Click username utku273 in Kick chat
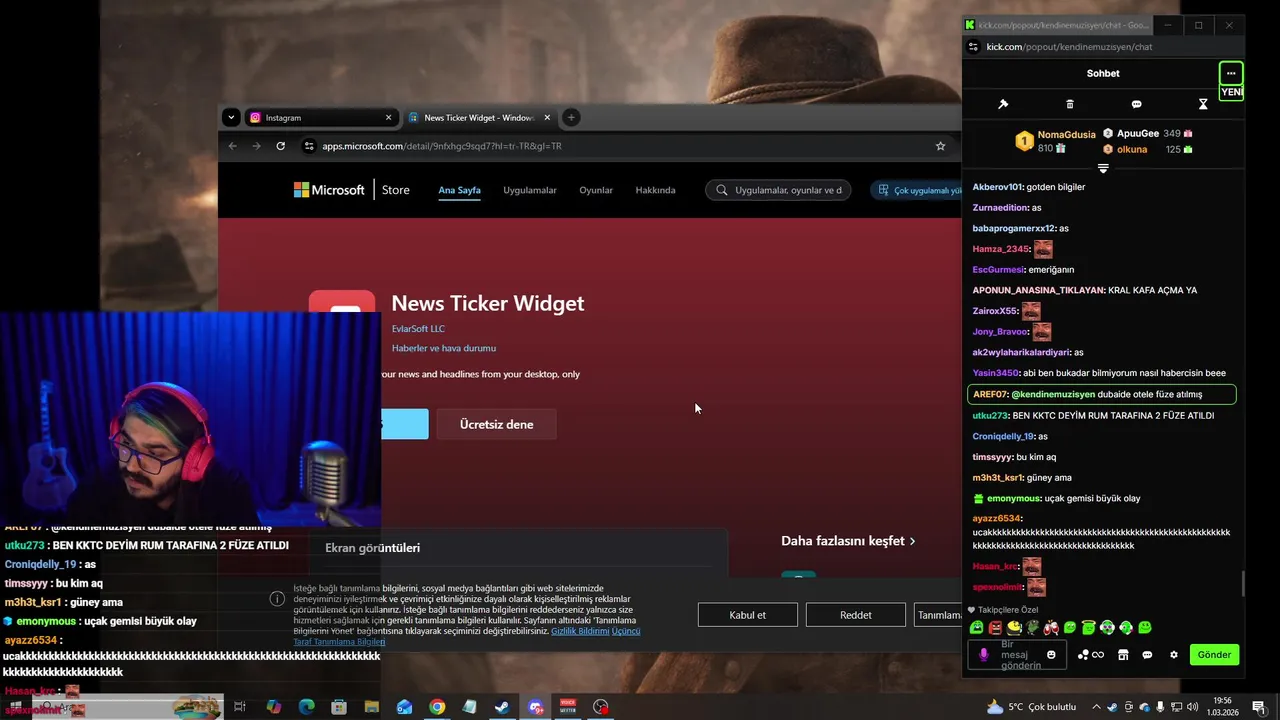This screenshot has width=1280, height=720. coord(990,415)
